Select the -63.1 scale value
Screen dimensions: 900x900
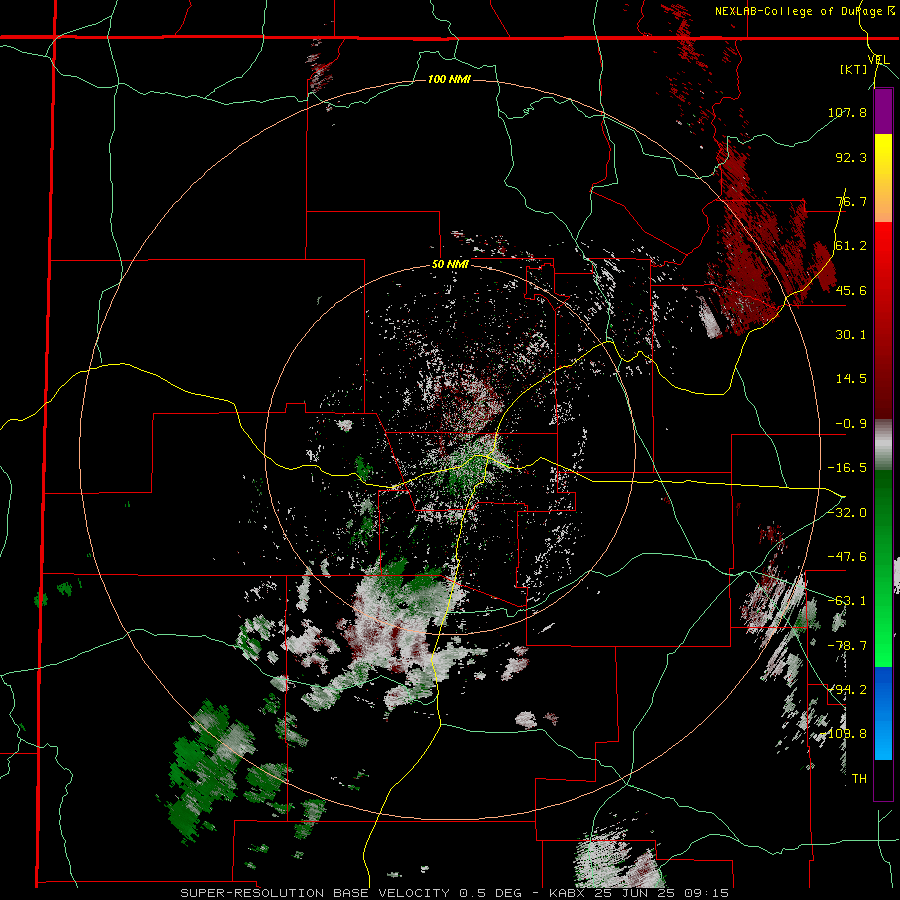(847, 601)
